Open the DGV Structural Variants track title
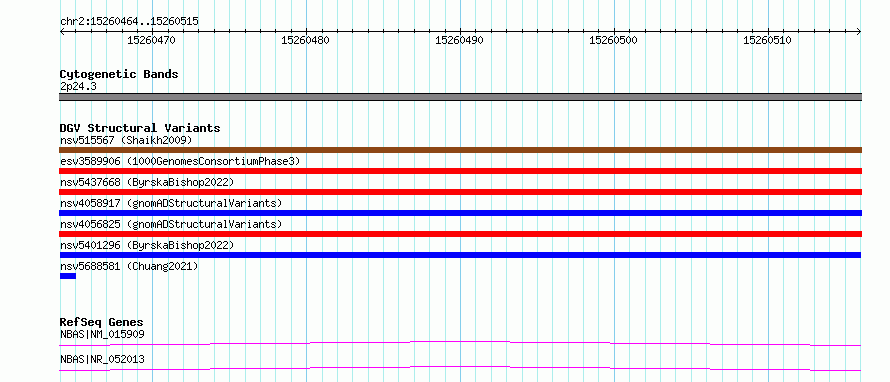 (140, 128)
